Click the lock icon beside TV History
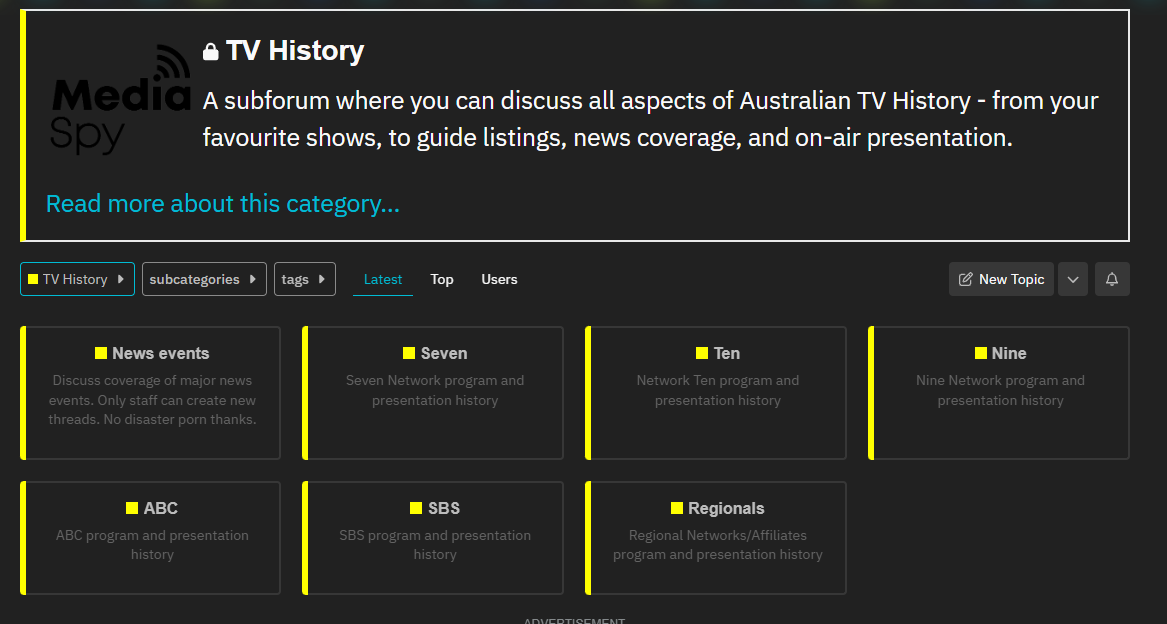 (210, 52)
